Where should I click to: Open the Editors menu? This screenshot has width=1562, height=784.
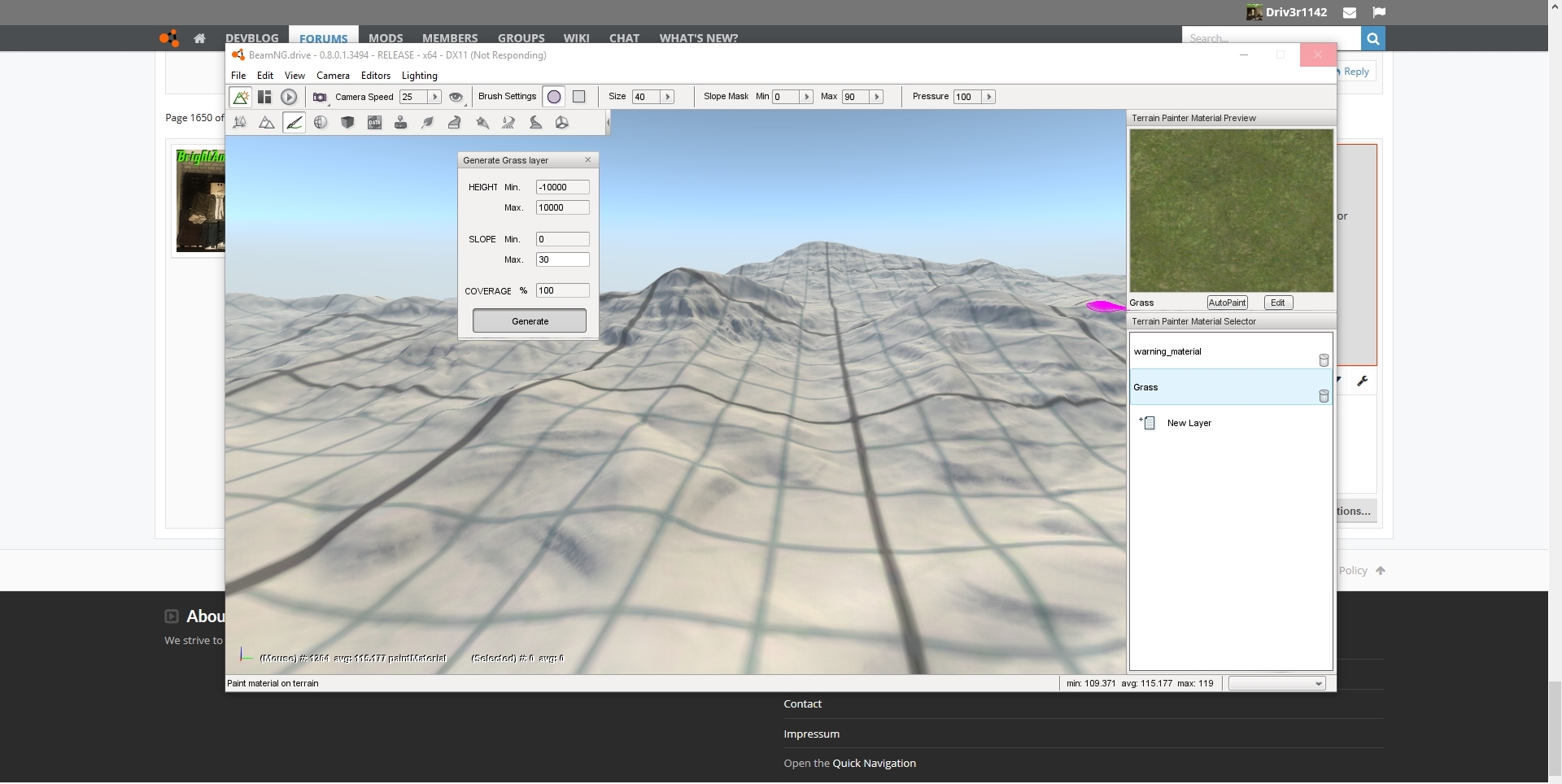click(x=376, y=76)
